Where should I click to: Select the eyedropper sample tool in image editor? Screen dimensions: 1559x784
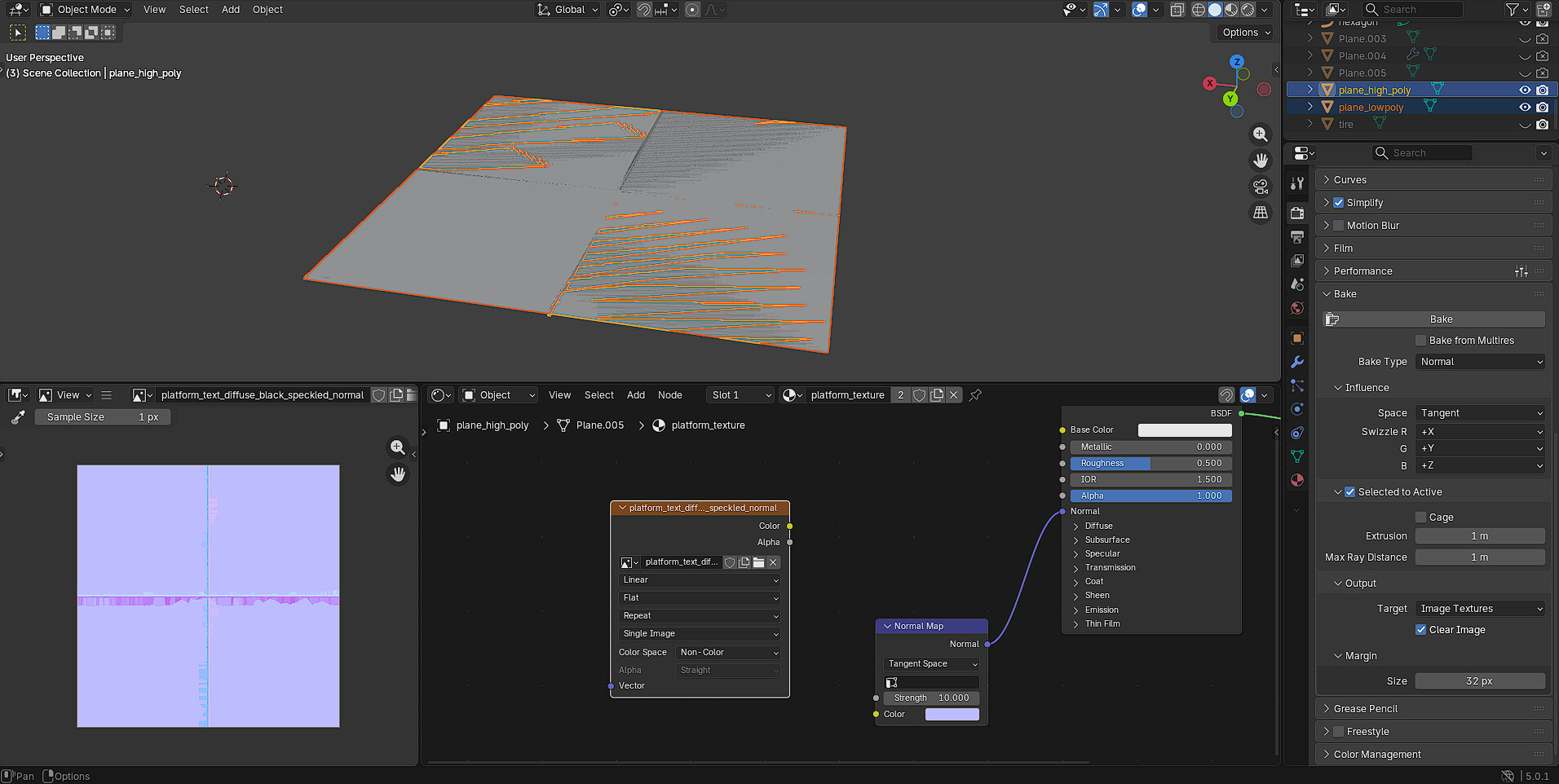click(x=18, y=417)
